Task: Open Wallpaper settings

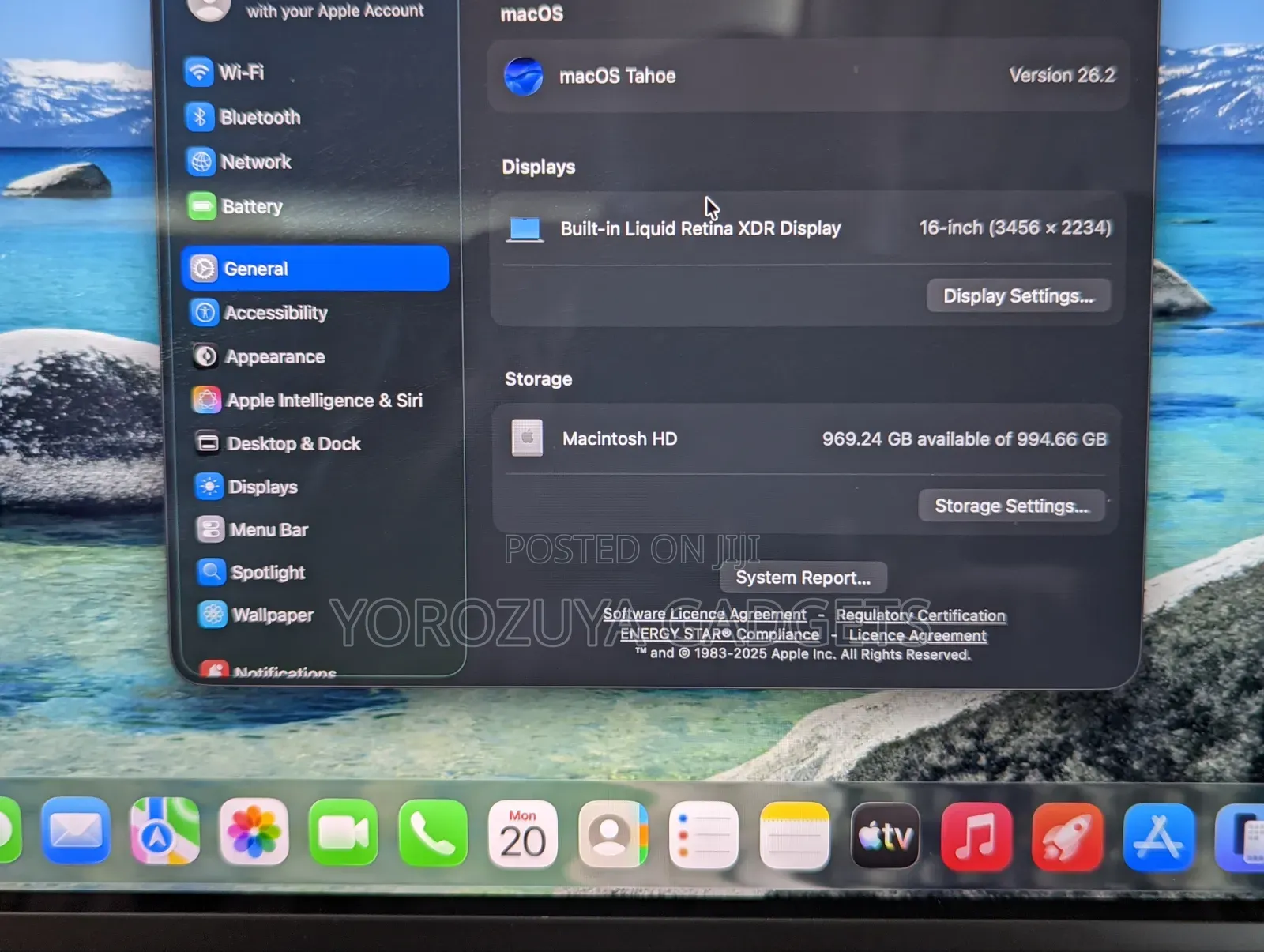Action: pos(257,615)
